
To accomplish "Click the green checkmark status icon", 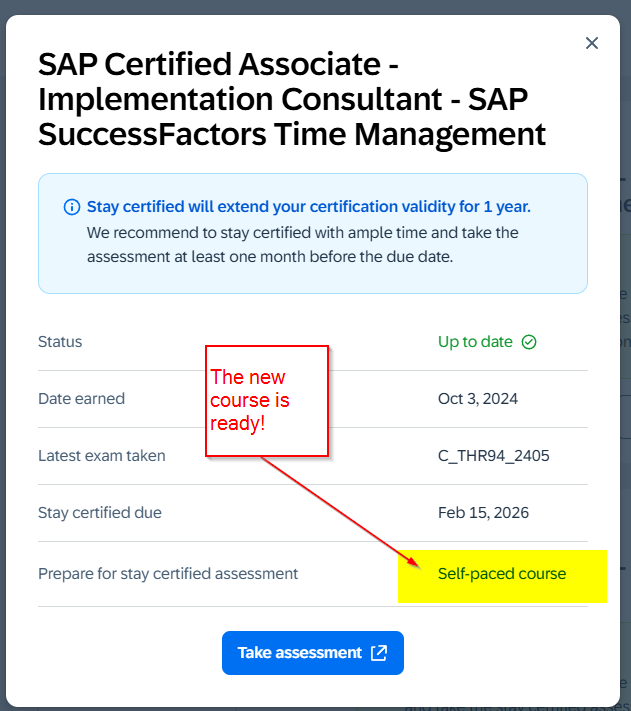I will (529, 342).
